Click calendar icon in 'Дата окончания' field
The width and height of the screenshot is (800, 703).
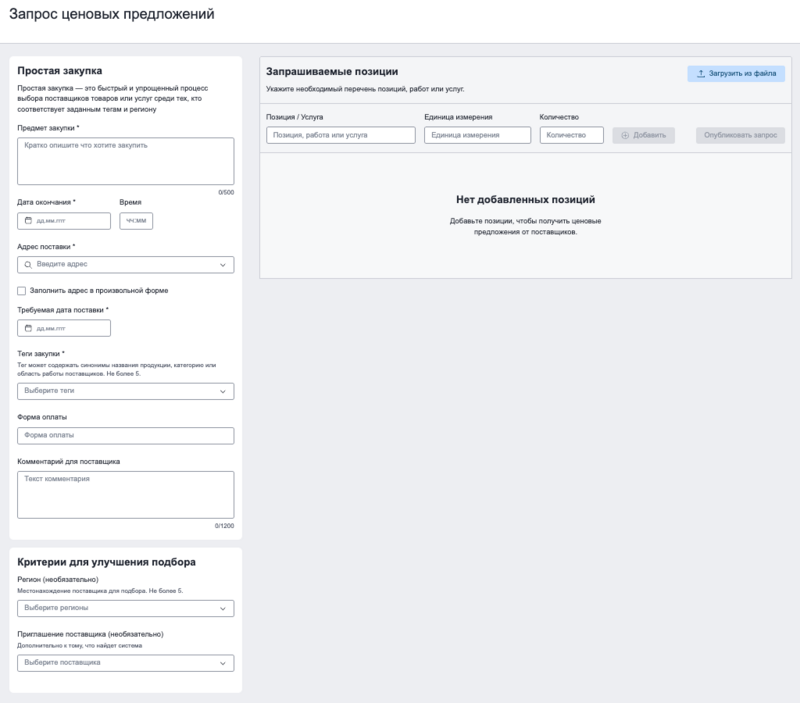[x=28, y=221]
